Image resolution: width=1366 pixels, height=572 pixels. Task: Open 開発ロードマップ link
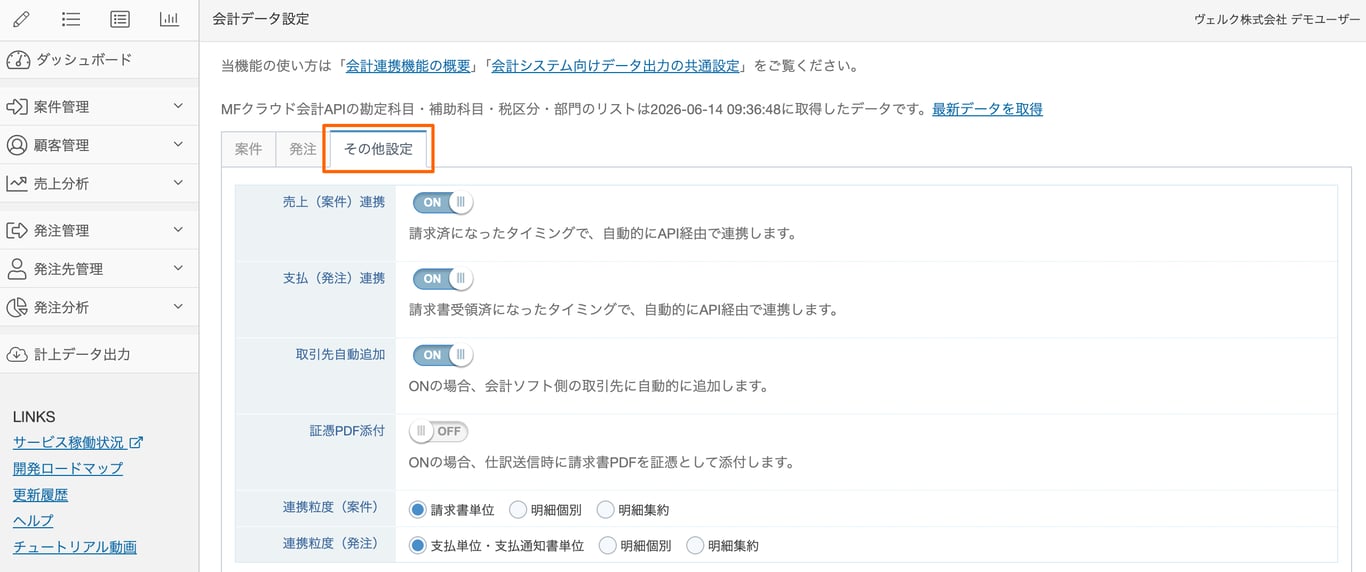68,468
